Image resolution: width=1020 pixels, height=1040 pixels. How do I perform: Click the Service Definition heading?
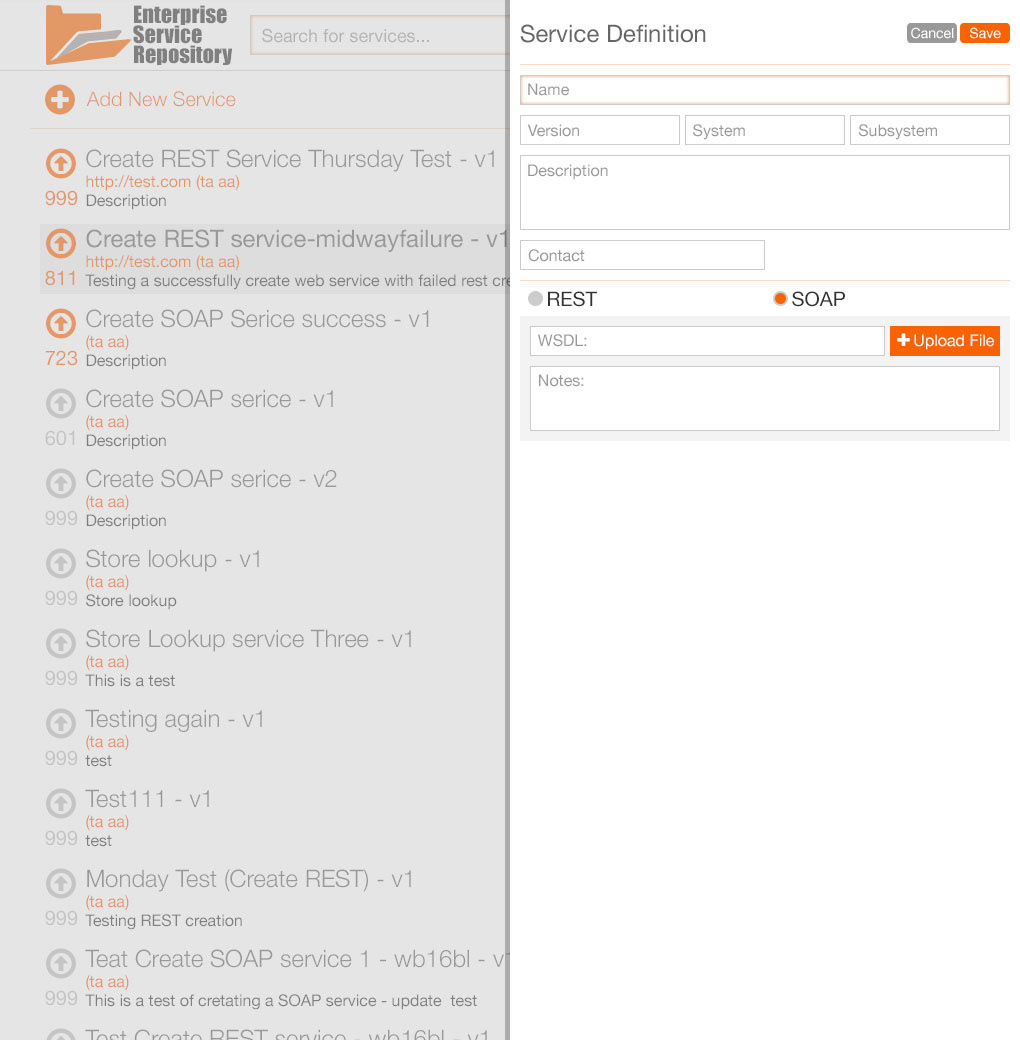[613, 34]
